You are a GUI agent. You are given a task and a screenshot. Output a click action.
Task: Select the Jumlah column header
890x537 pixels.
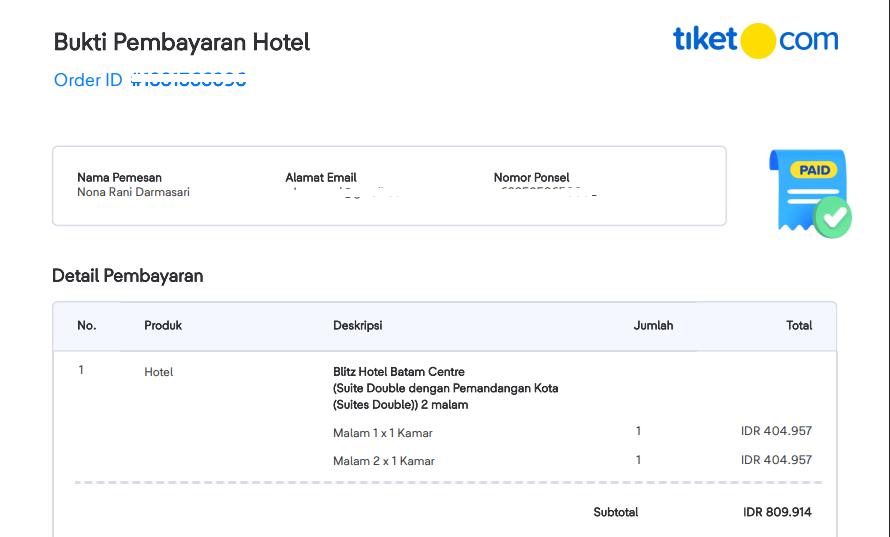[653, 326]
